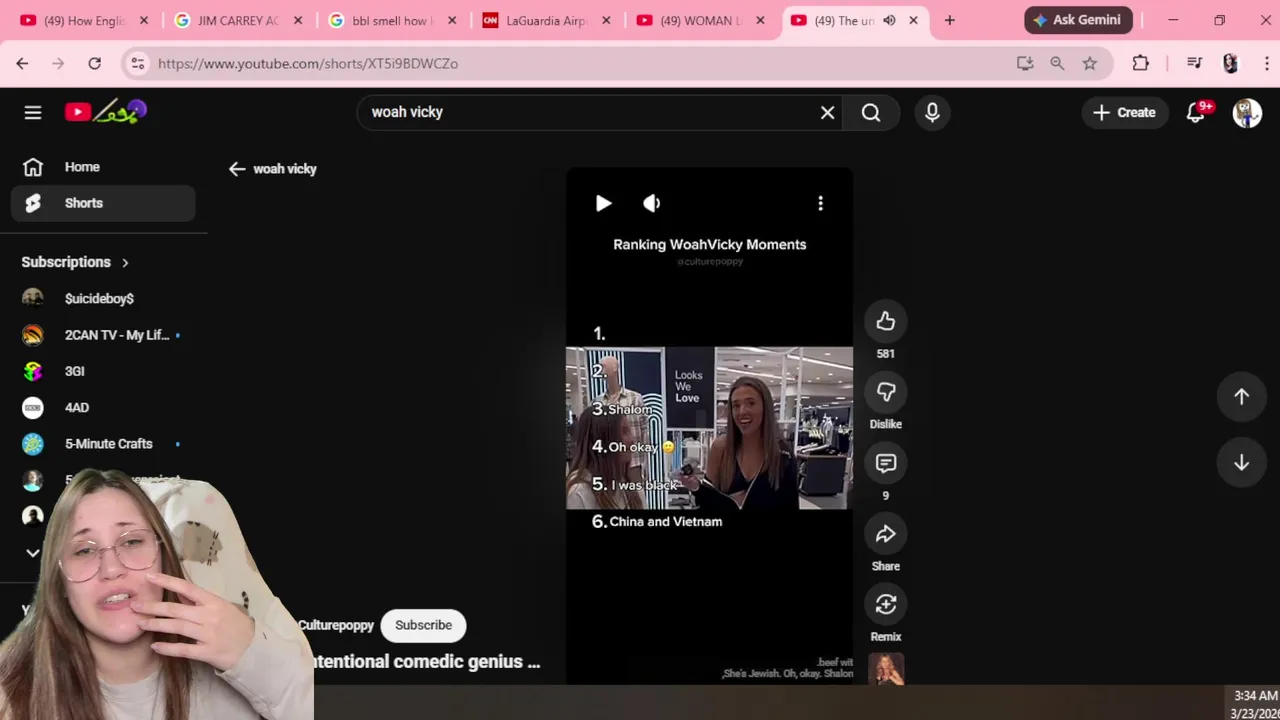Screen dimensions: 1280x720
Task: Click the YouTube logo
Action: click(x=106, y=112)
